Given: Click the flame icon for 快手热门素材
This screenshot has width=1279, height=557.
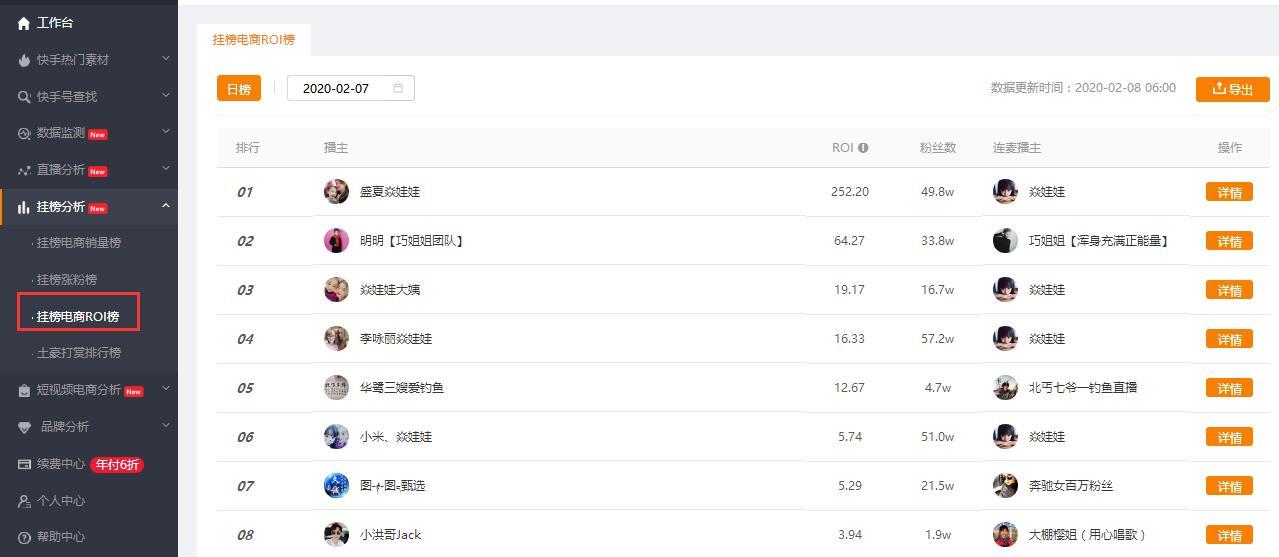Looking at the screenshot, I should tap(24, 60).
